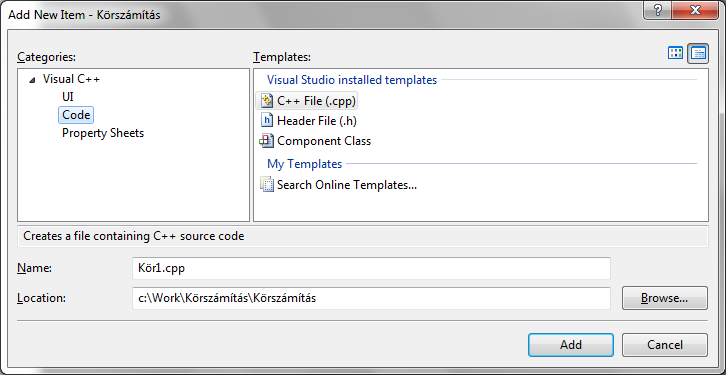Image resolution: width=726 pixels, height=375 pixels.
Task: Open the dialog Help question mark button
Action: (x=659, y=10)
